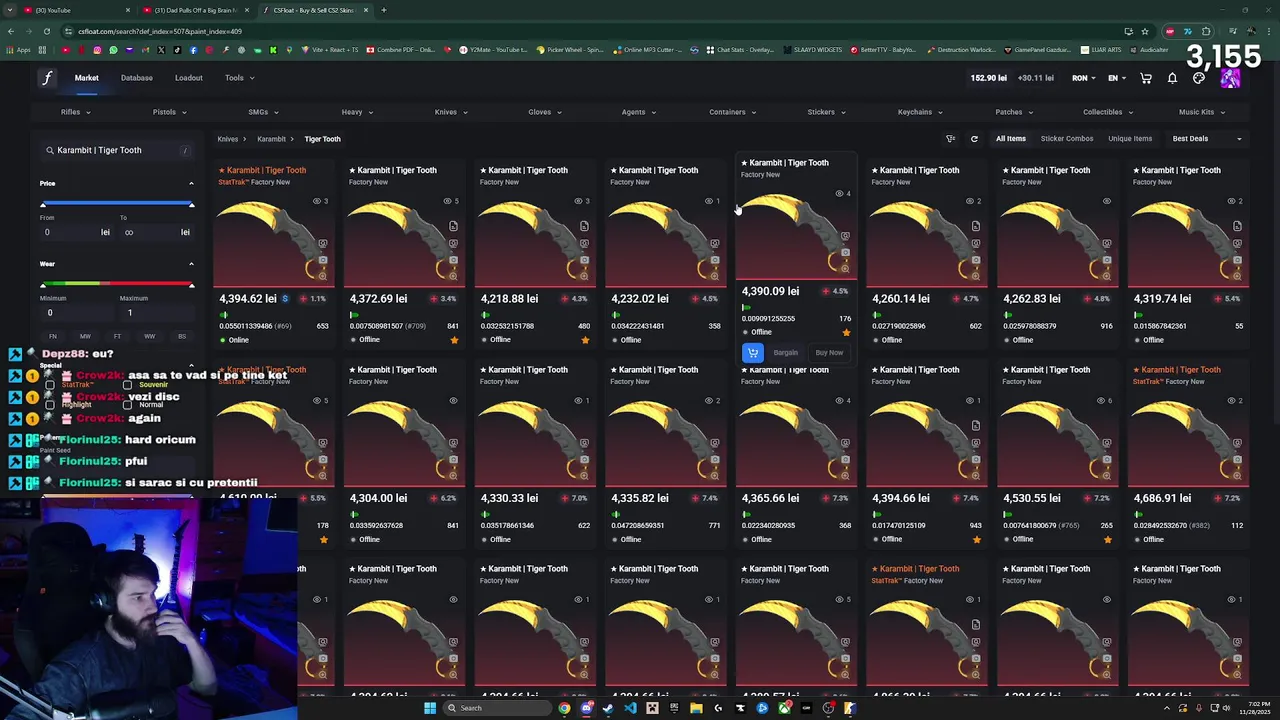This screenshot has height=720, width=1280.
Task: Toggle the MW wear filter
Action: pos(85,336)
